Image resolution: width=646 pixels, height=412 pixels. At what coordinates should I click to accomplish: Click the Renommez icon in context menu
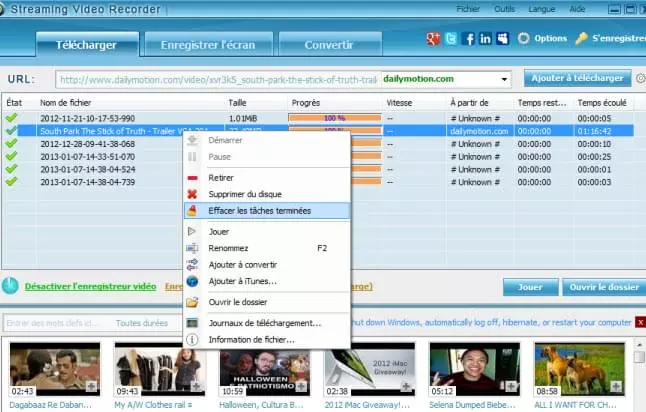point(192,248)
